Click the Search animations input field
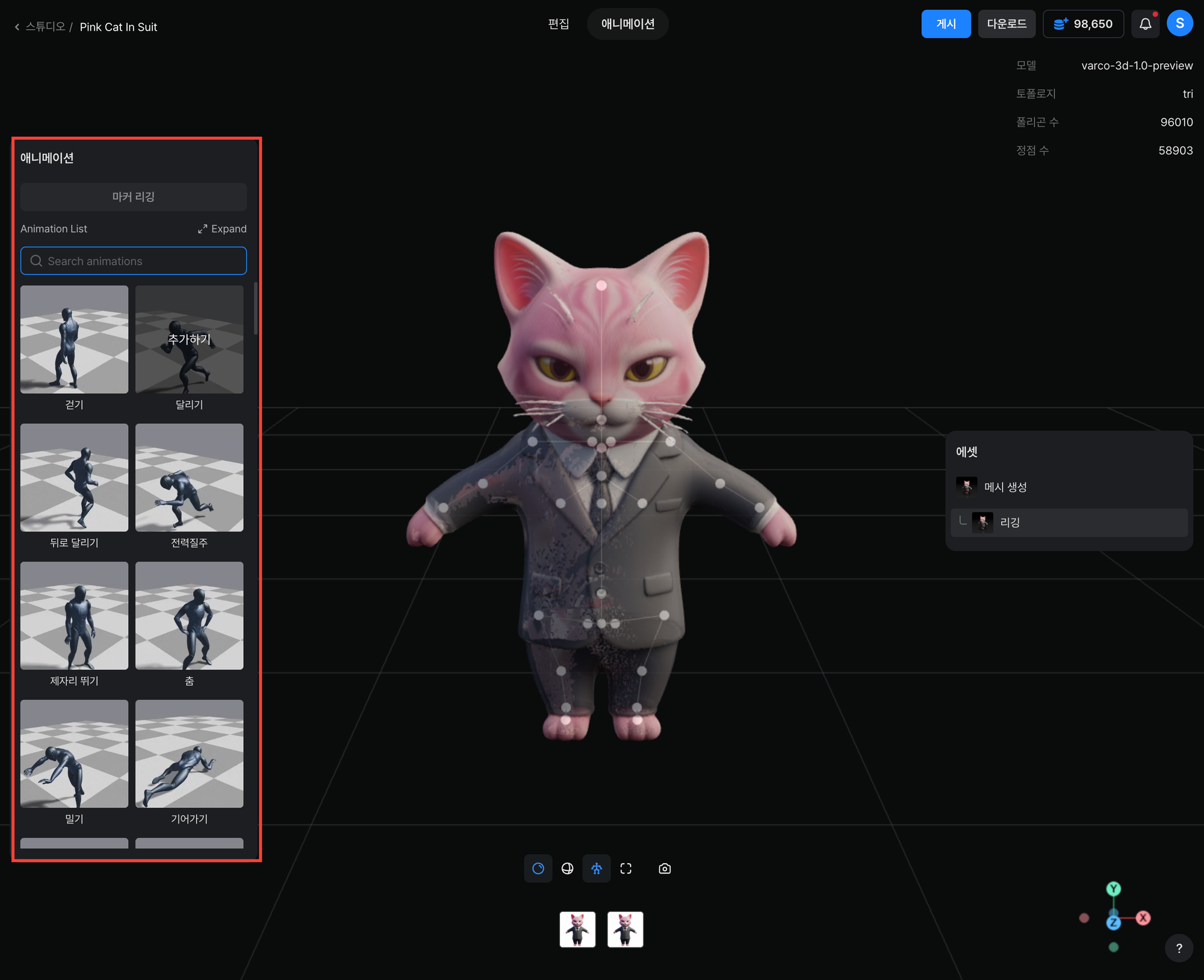 tap(134, 261)
